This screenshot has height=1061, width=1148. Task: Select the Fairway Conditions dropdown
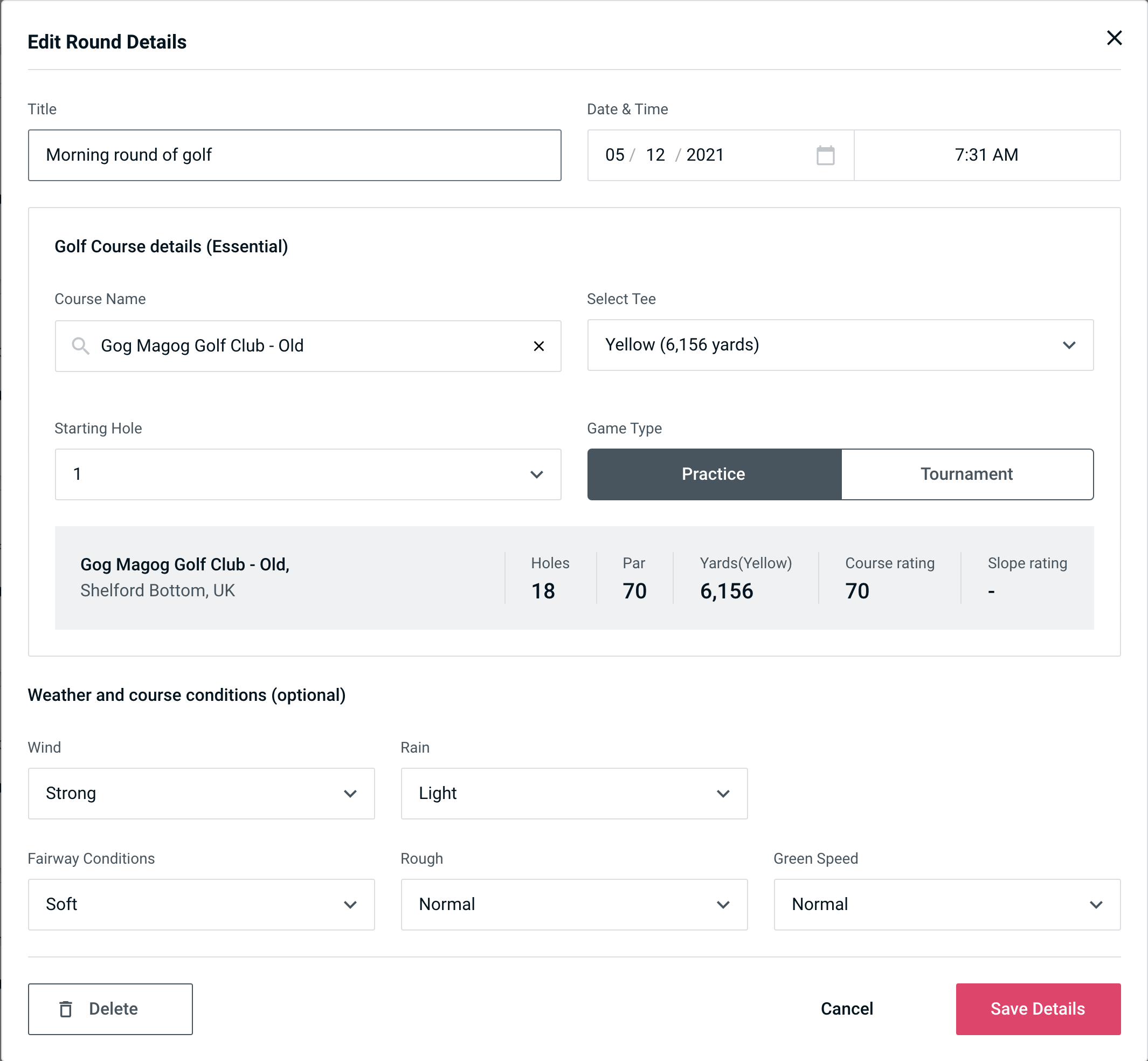[200, 903]
